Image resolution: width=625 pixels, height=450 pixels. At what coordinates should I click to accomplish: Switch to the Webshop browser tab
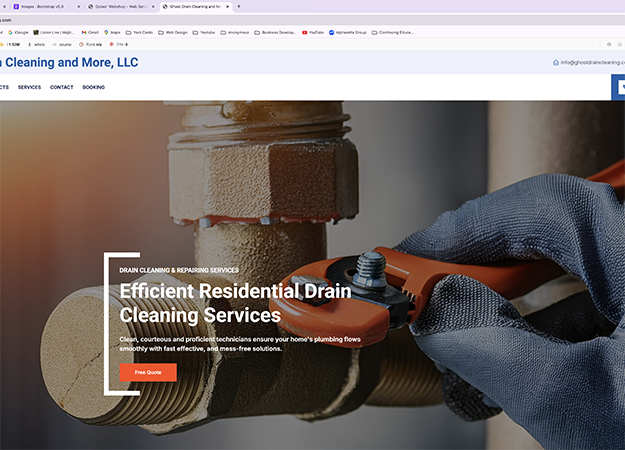click(x=120, y=6)
